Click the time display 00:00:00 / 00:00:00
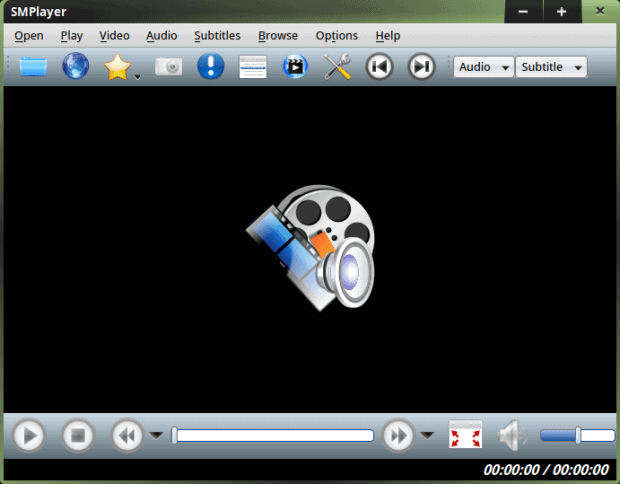 tap(546, 470)
